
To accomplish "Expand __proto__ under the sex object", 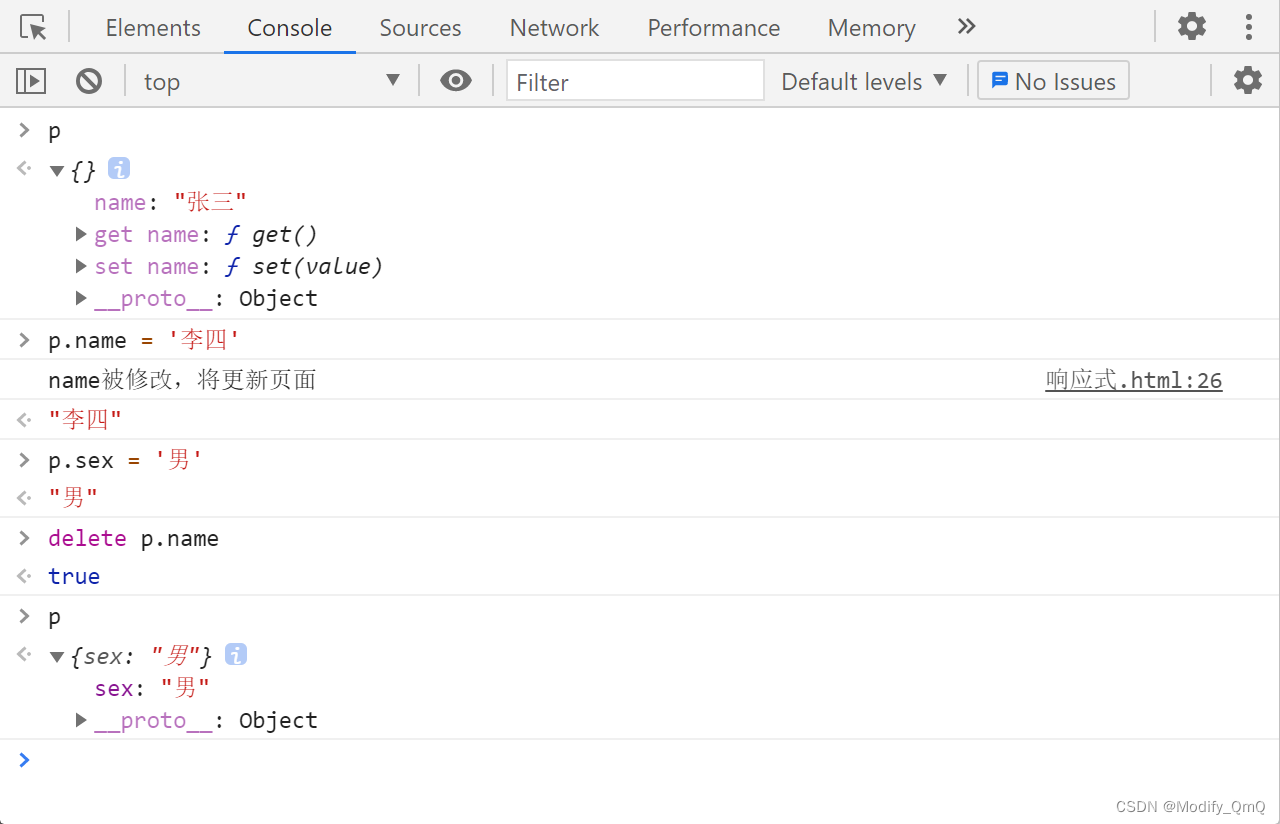I will click(82, 720).
